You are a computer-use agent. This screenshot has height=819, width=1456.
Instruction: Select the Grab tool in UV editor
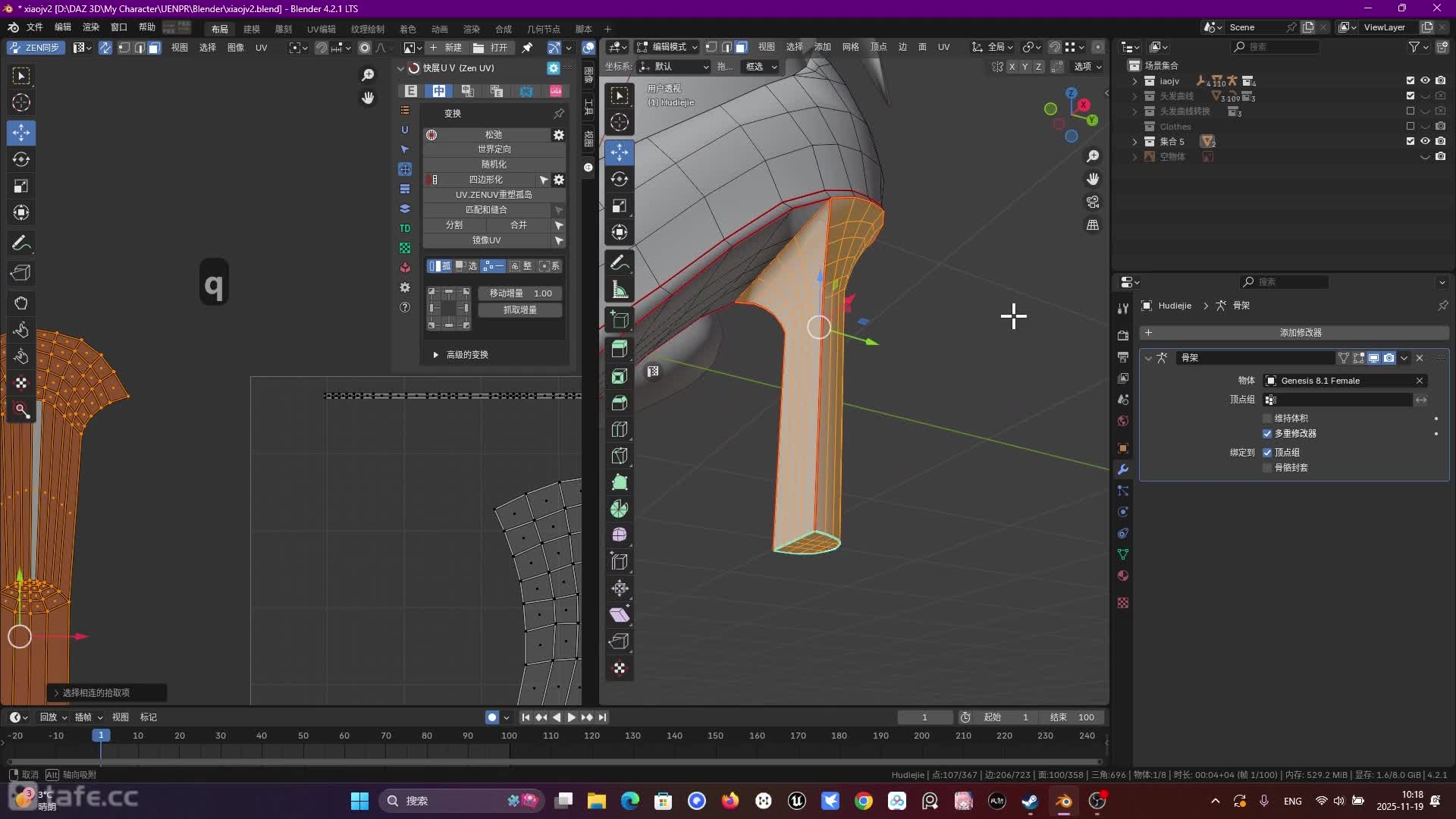pos(21,303)
